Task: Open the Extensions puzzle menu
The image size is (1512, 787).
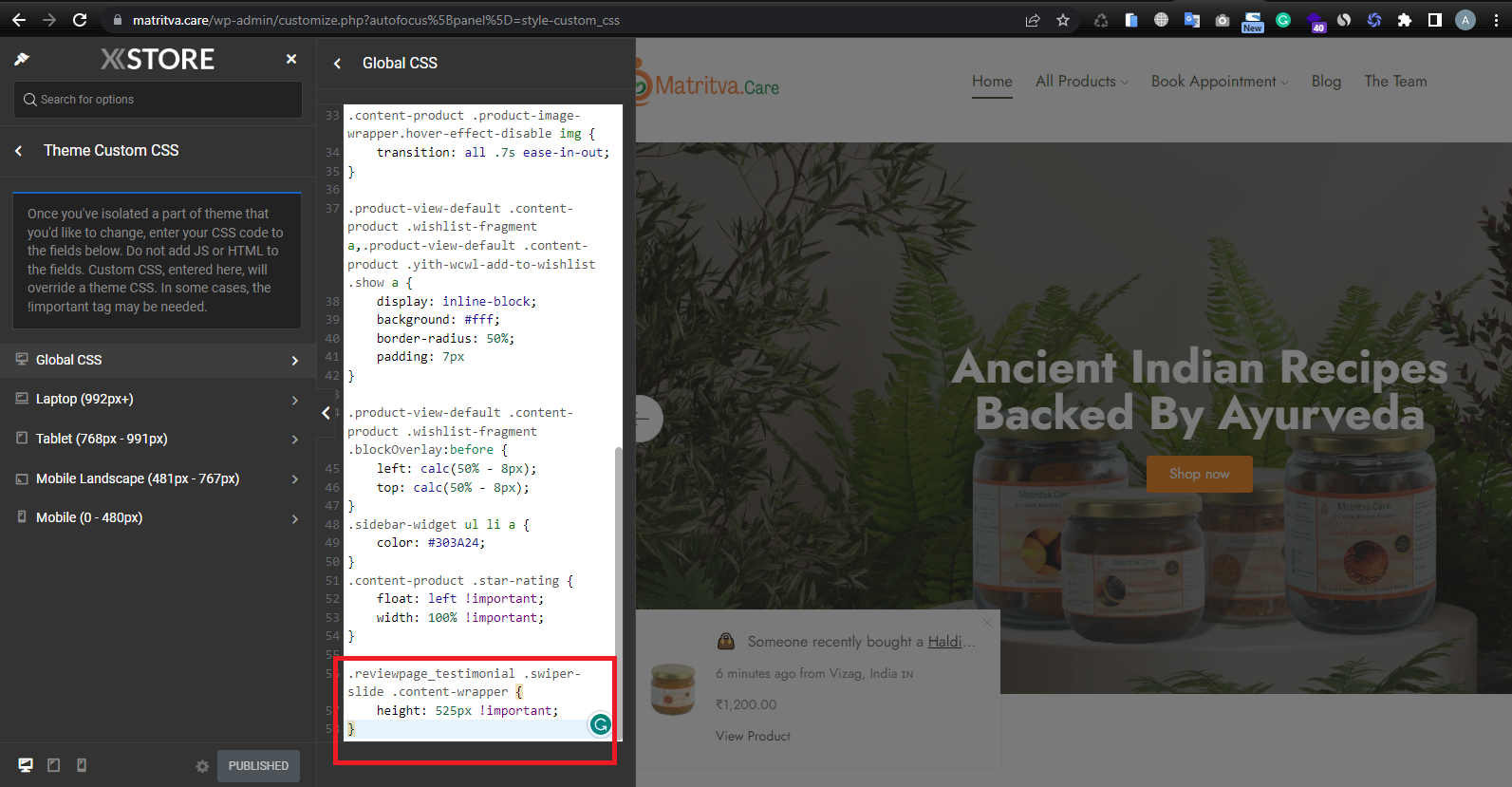Action: pyautogui.click(x=1405, y=20)
